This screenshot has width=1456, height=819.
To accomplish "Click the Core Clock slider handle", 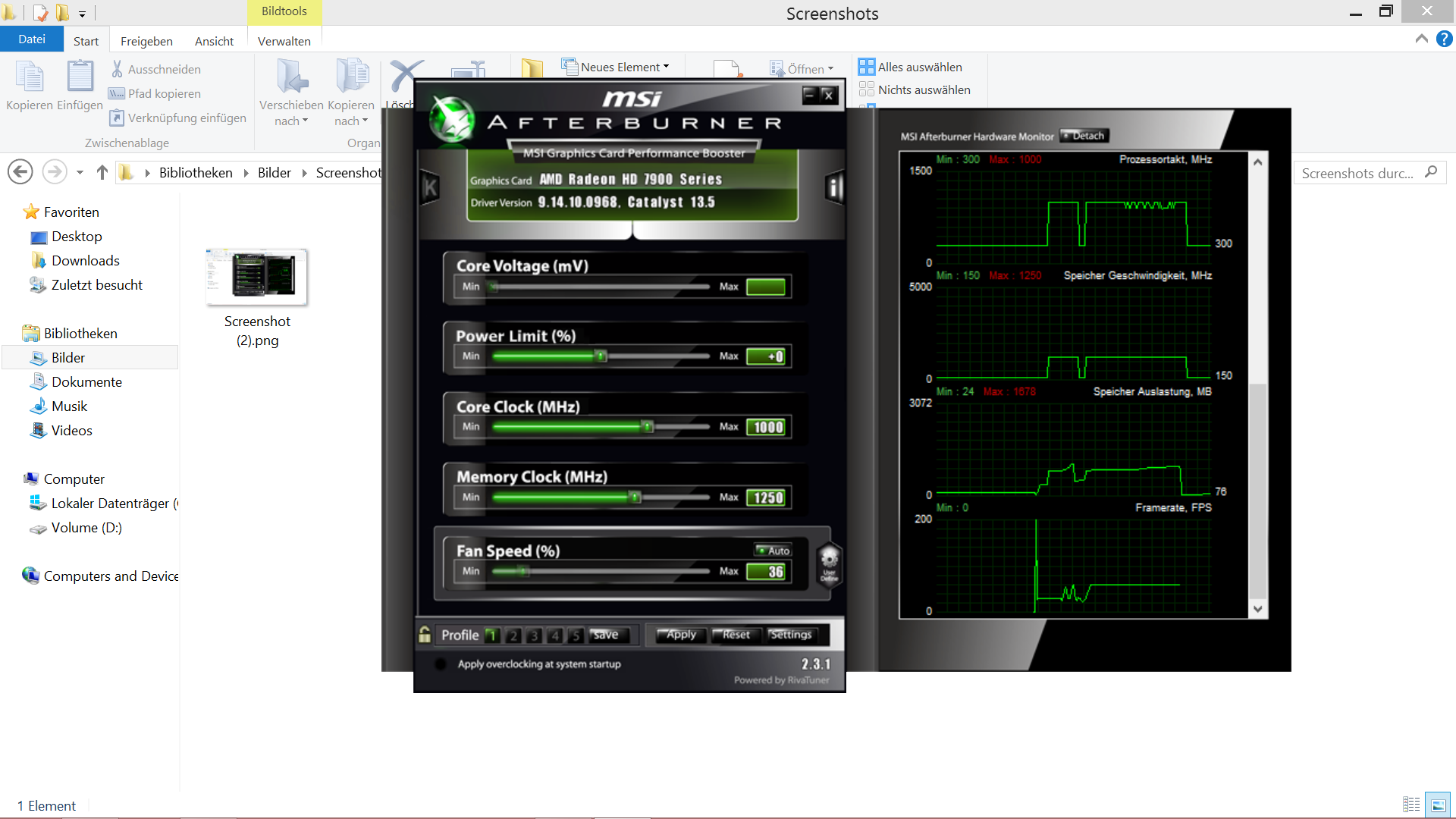I will tap(648, 427).
